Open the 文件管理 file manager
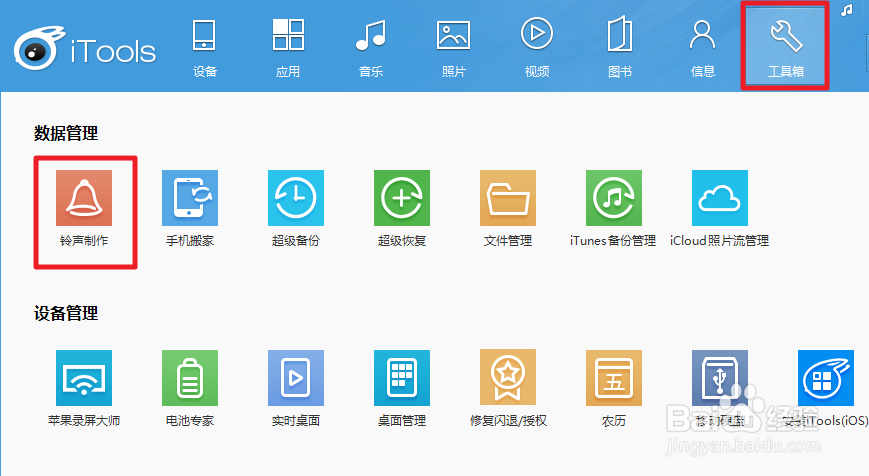869x476 pixels. click(508, 198)
